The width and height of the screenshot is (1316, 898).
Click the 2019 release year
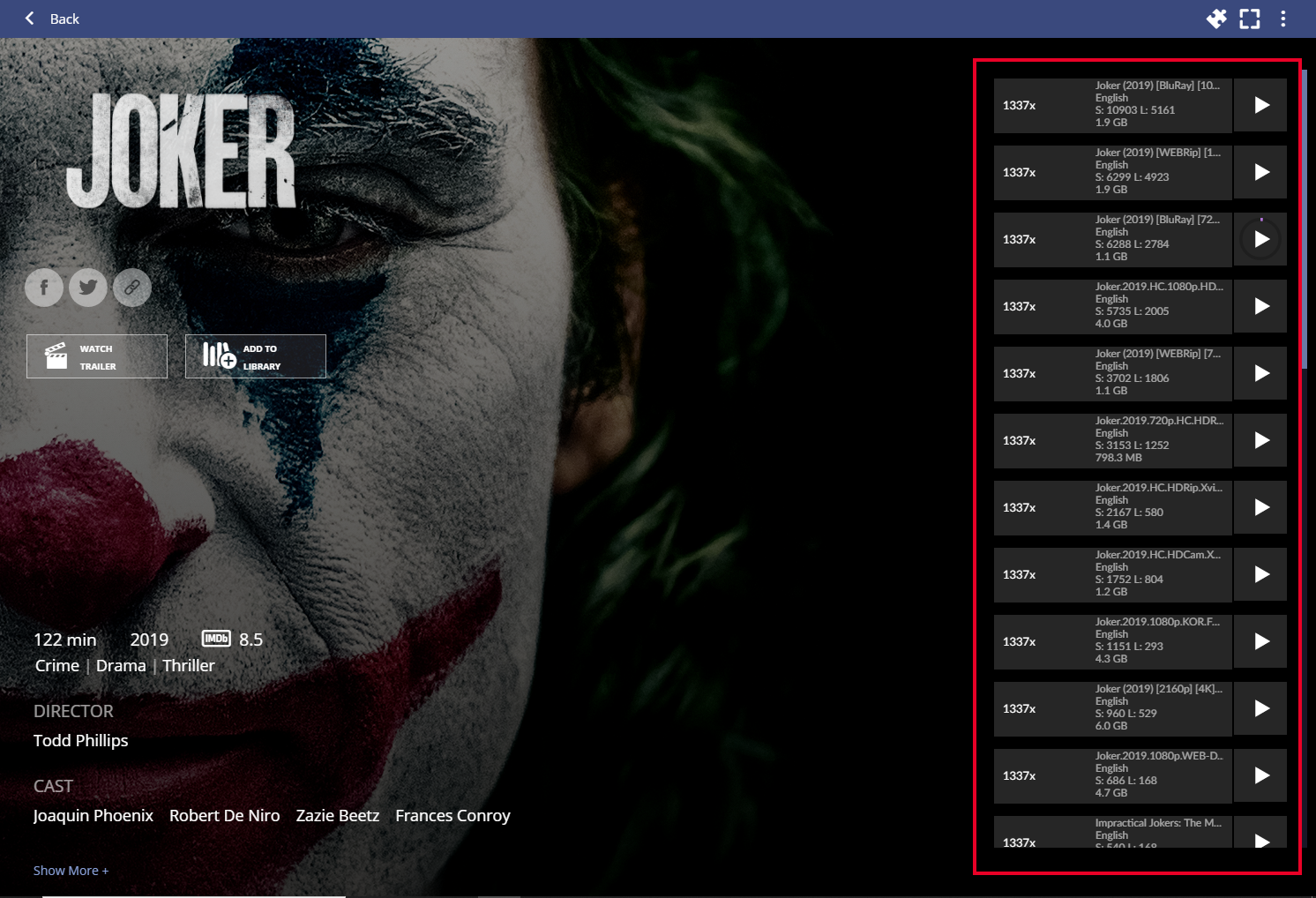[149, 640]
